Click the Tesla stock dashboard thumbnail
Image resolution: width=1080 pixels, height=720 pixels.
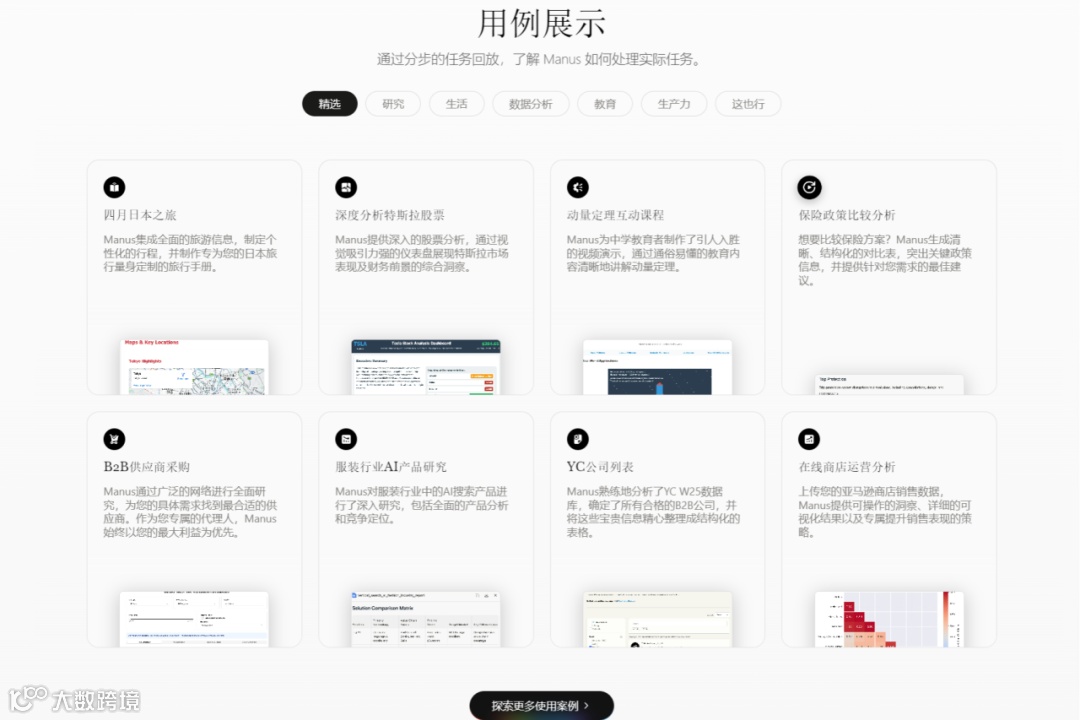point(426,367)
